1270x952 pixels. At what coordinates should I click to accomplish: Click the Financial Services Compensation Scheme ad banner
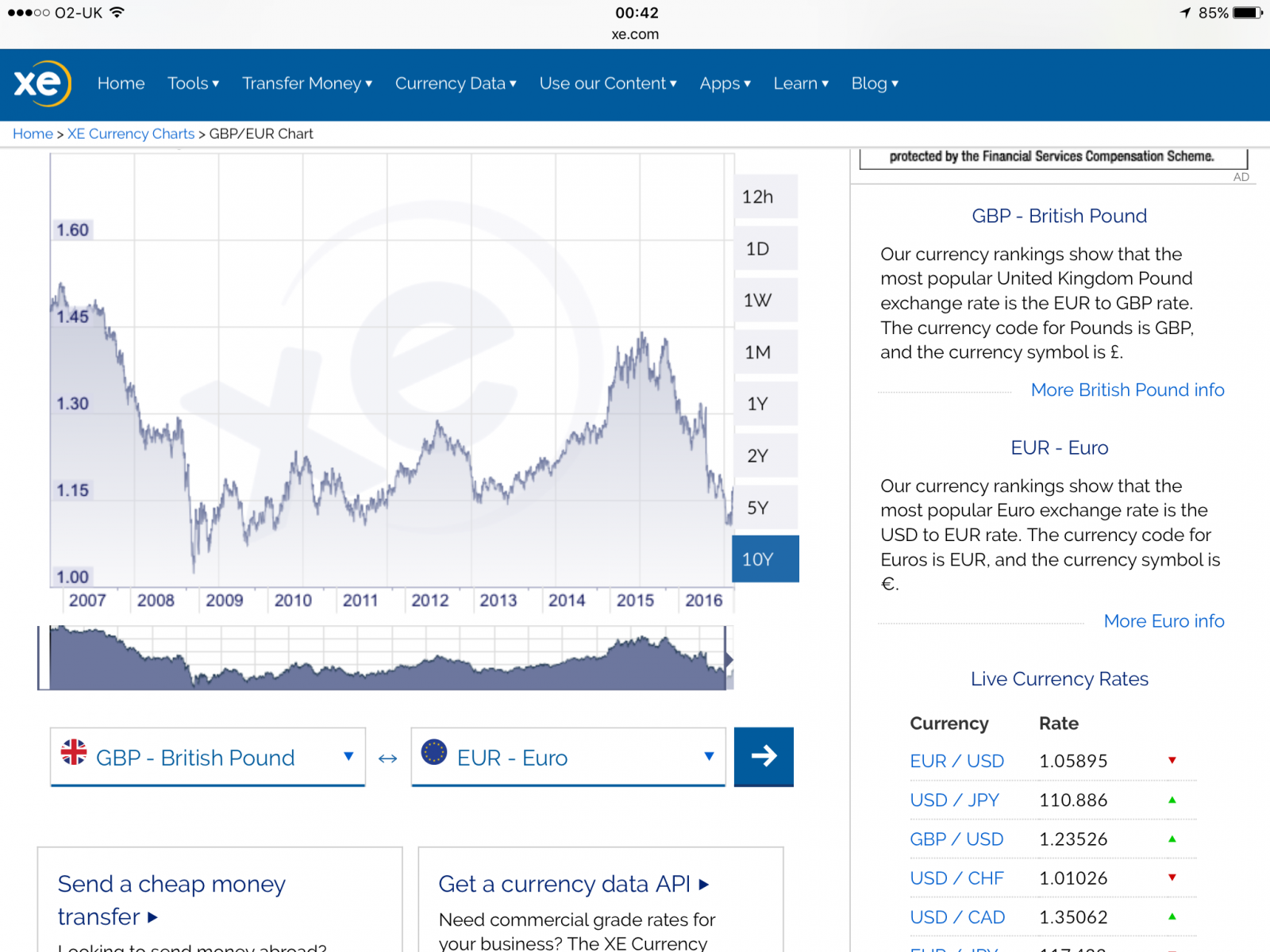1053,158
